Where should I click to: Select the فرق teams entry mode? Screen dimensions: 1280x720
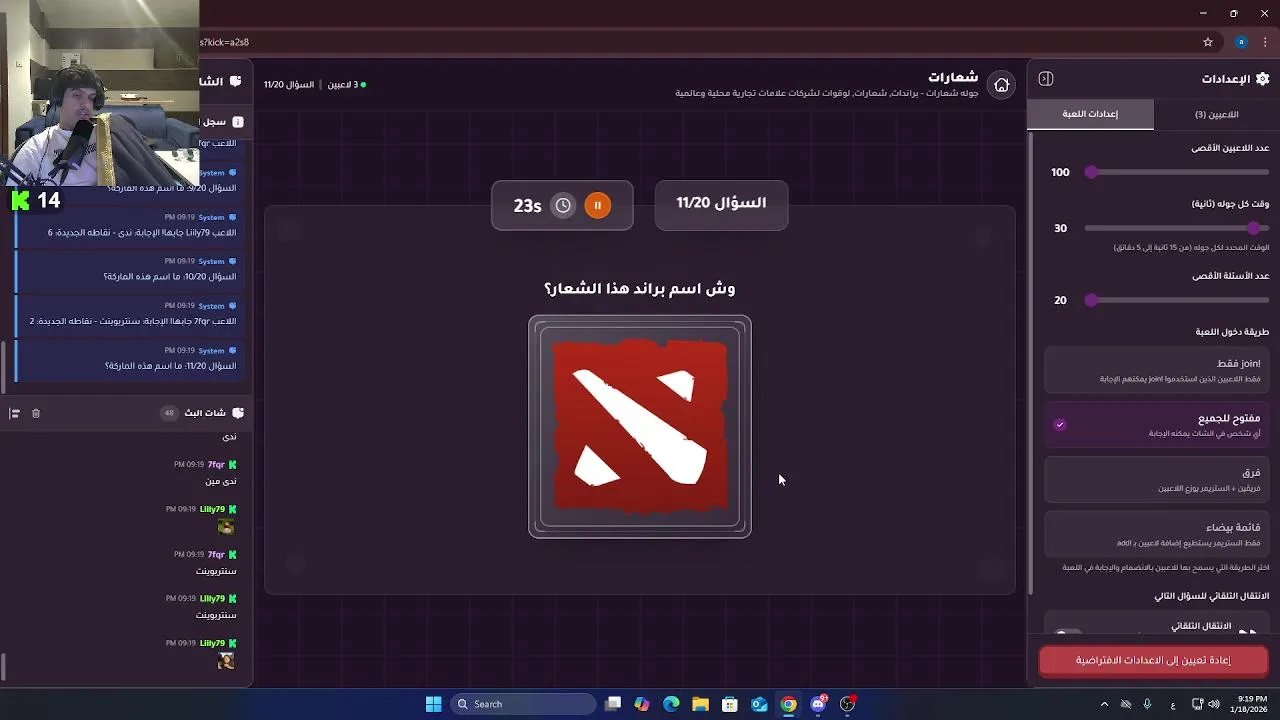click(1157, 479)
